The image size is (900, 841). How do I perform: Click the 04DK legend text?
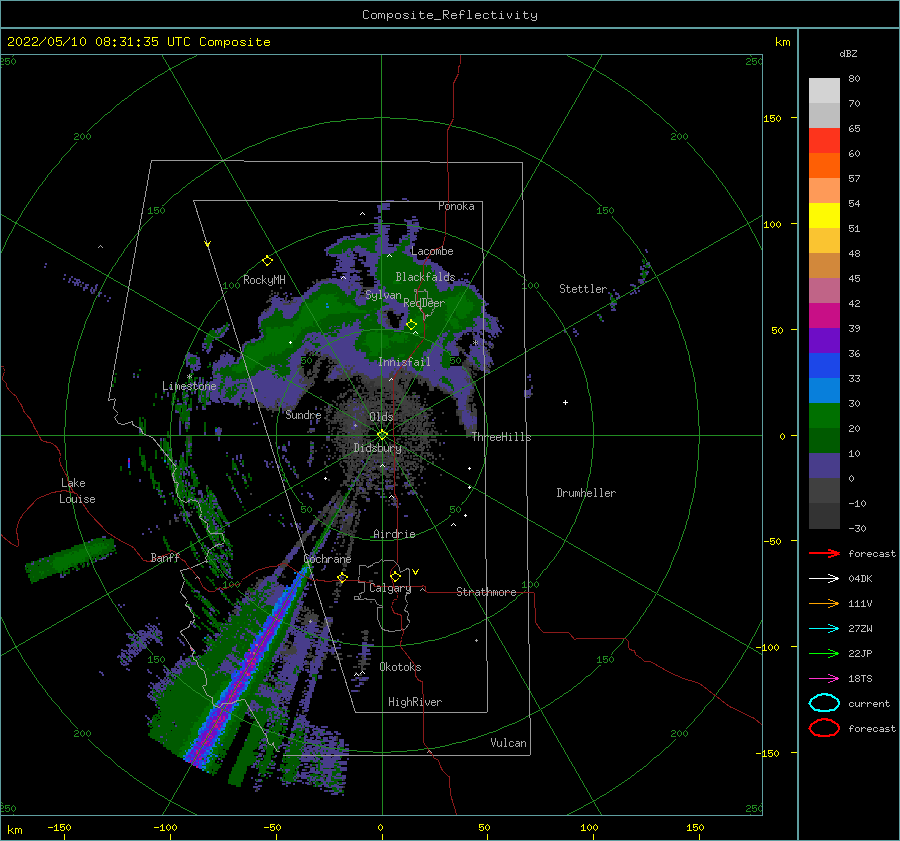860,579
